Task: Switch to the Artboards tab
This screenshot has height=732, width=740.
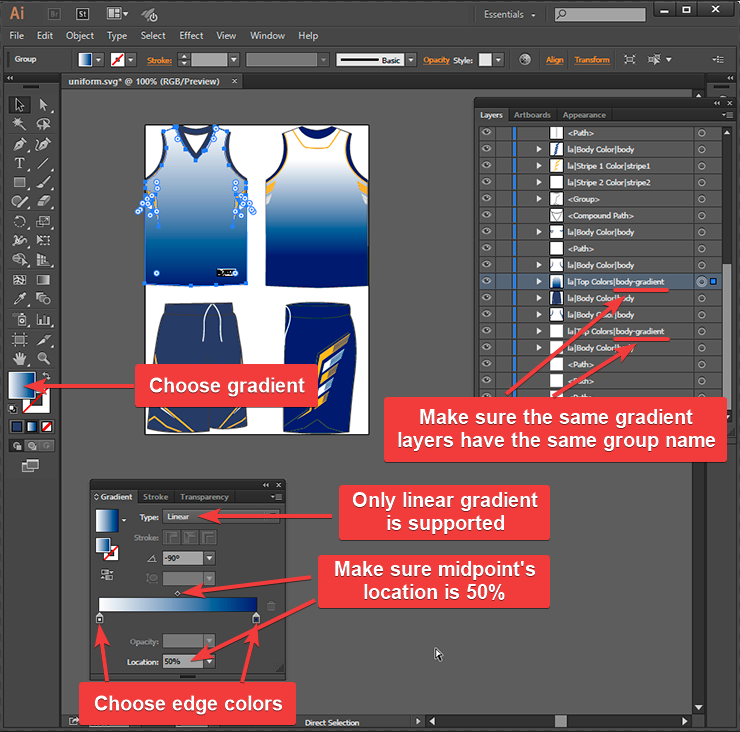Action: point(532,115)
